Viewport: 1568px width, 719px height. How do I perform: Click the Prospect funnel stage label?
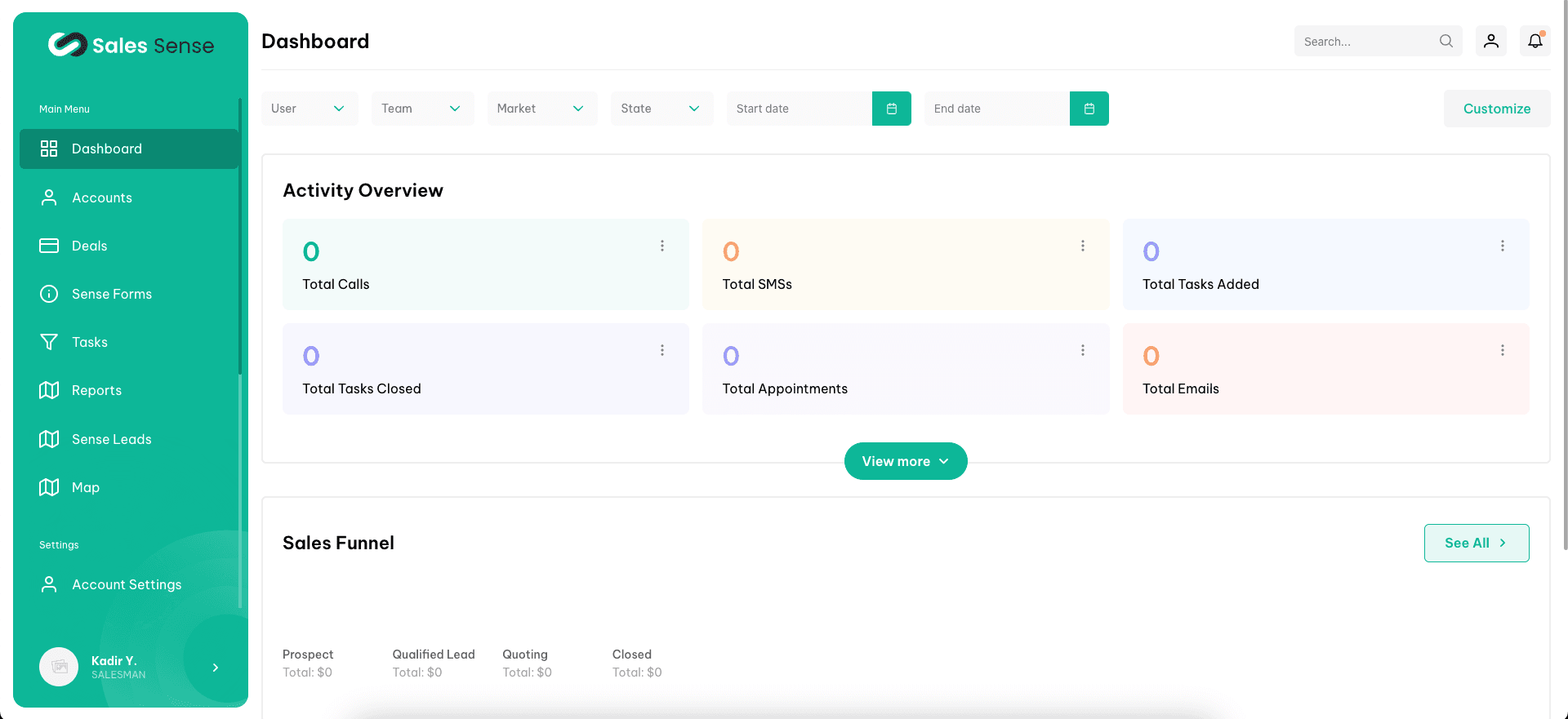tap(308, 655)
